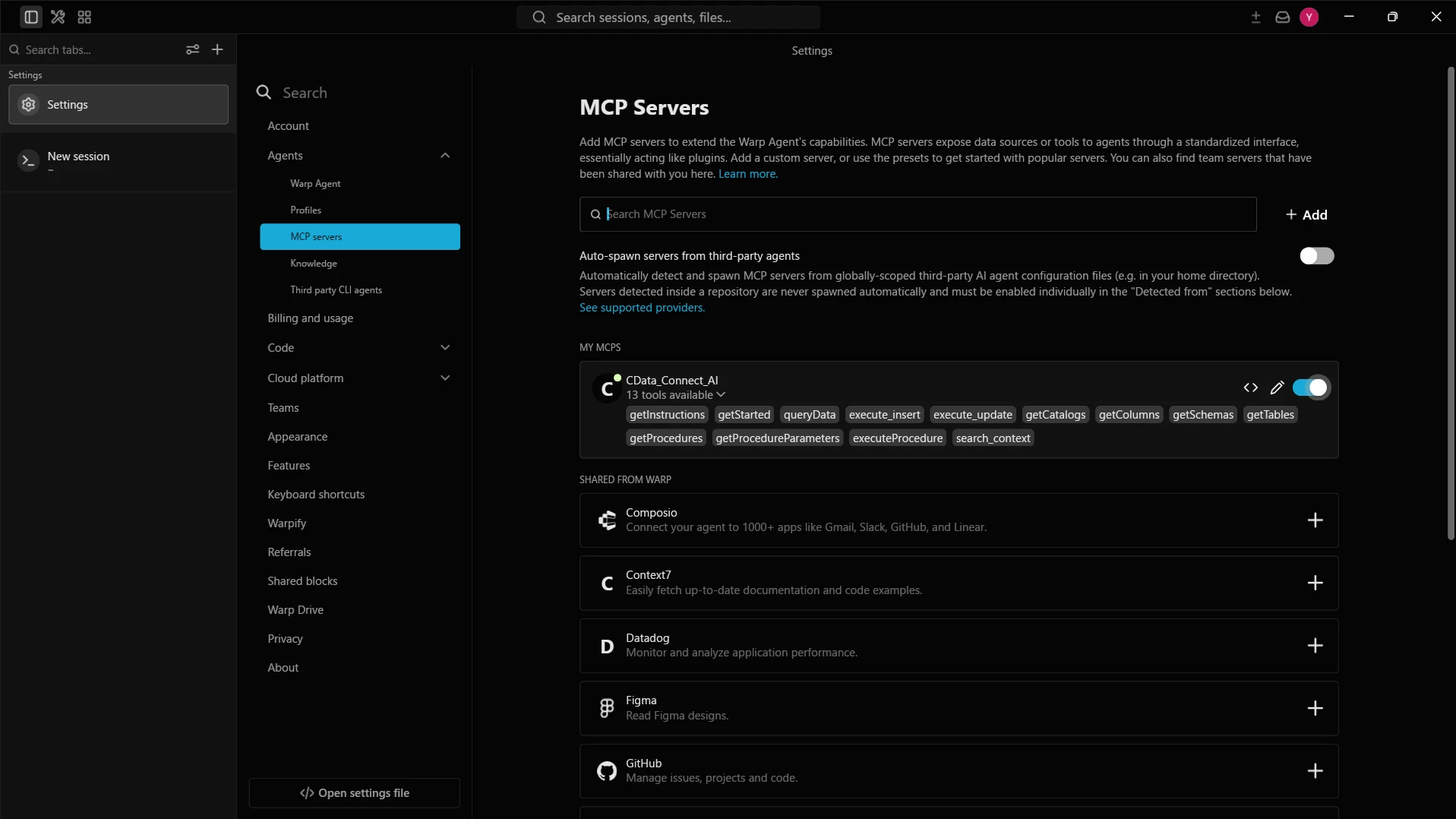Focus the Search MCP Servers field

[918, 214]
